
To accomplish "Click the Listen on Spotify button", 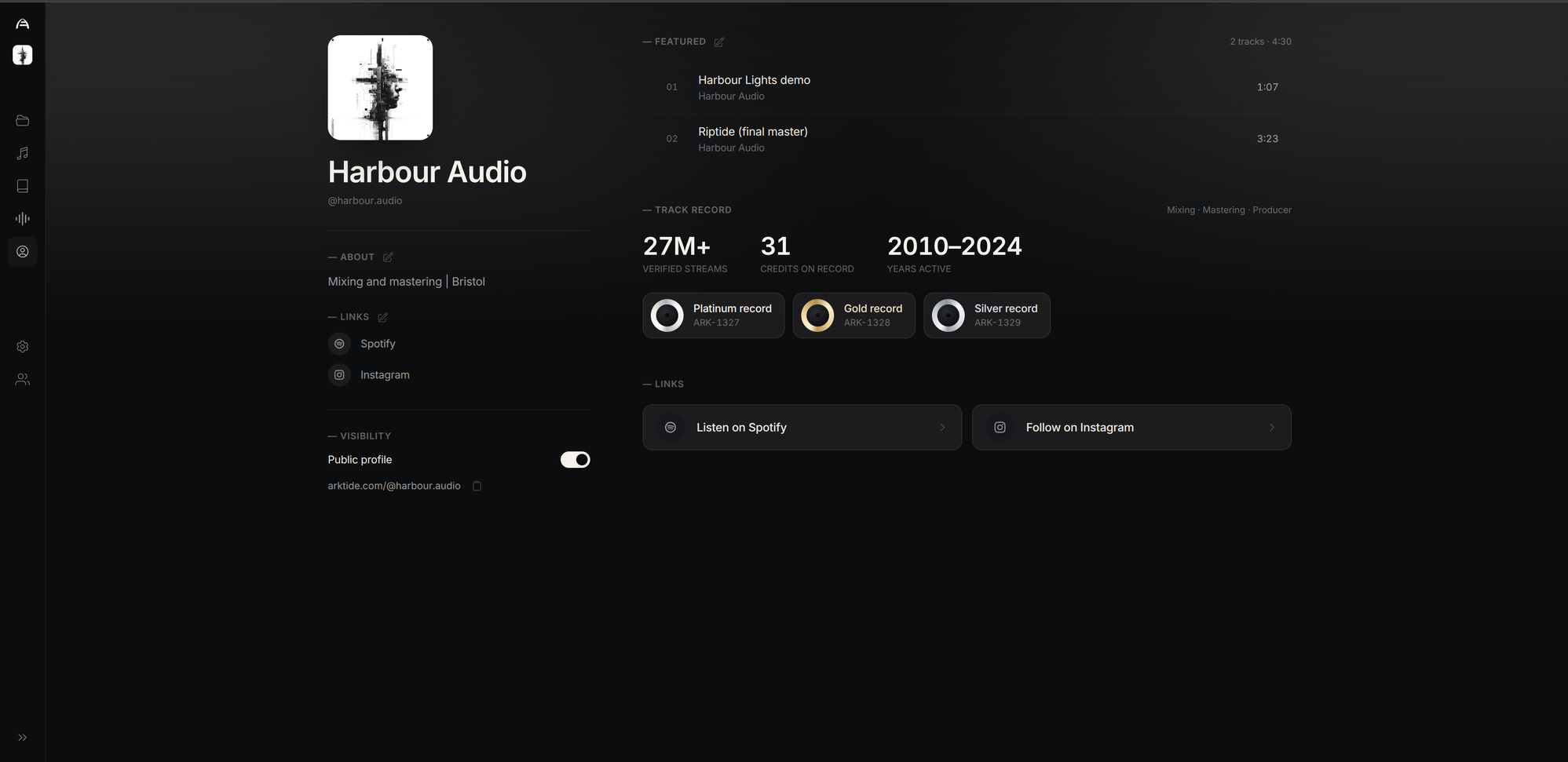I will point(802,428).
